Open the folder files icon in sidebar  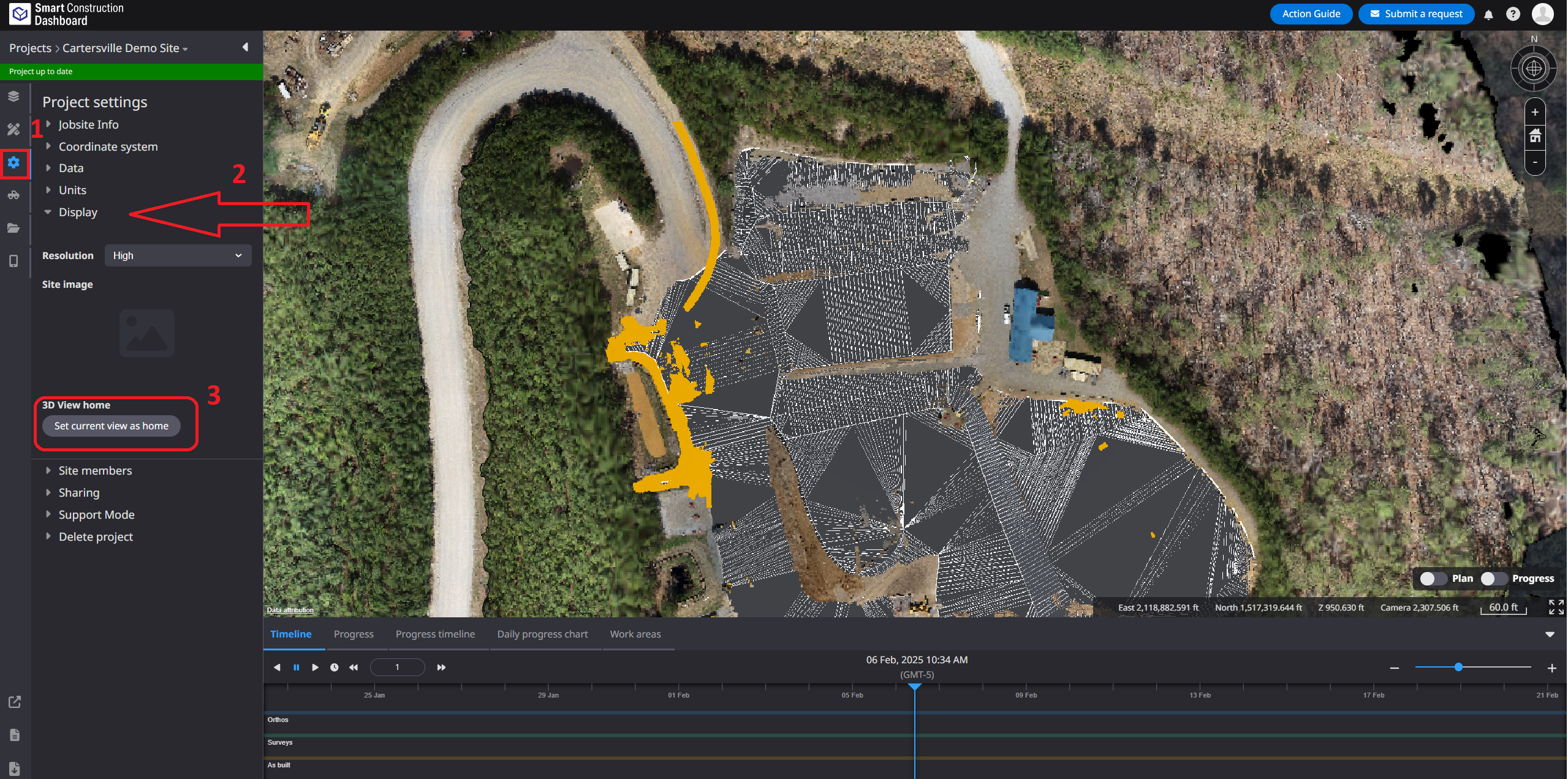point(13,228)
